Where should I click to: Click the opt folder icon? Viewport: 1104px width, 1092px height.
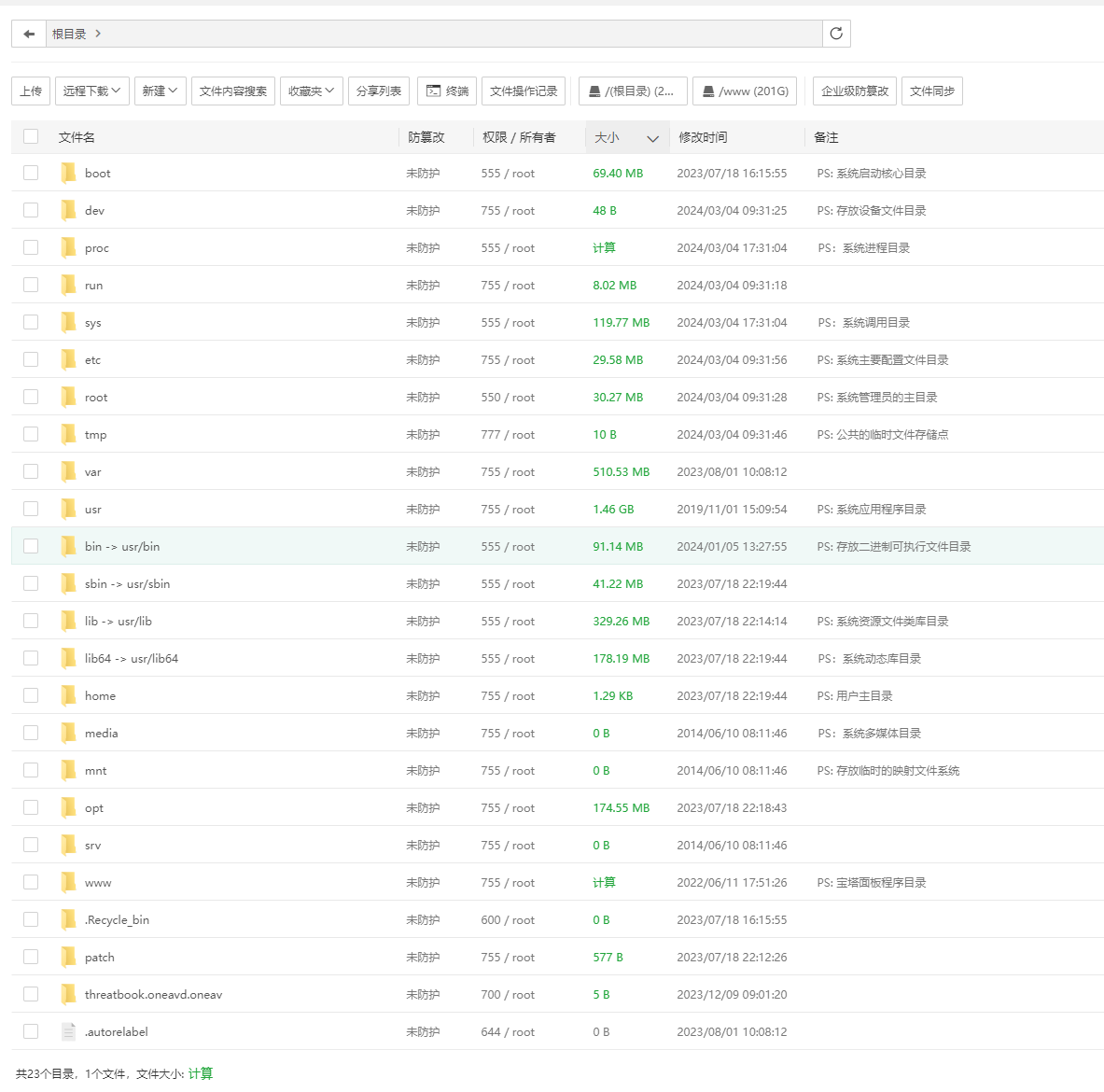click(68, 807)
